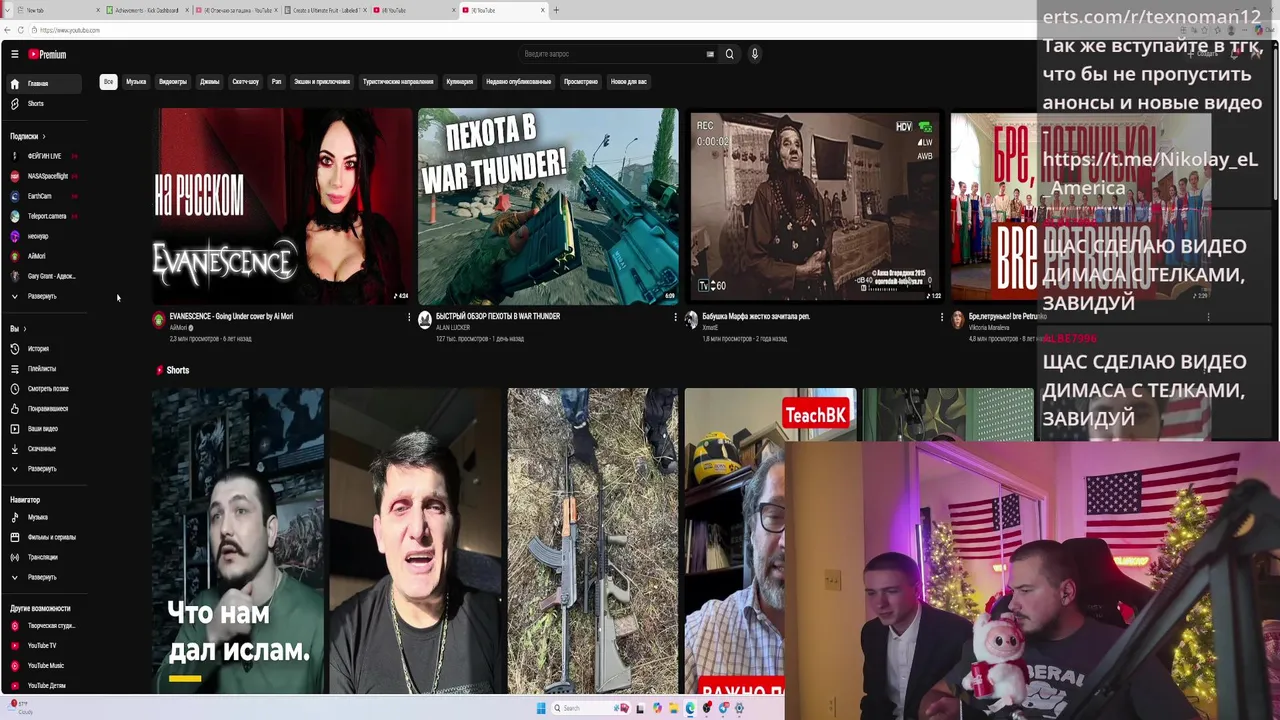Click the YouTube Premium logo

tap(47, 54)
